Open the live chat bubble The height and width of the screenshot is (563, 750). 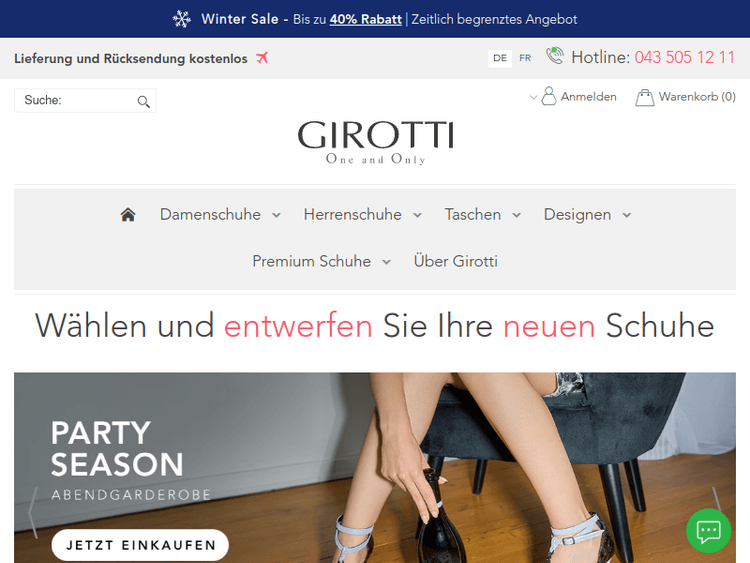708,530
